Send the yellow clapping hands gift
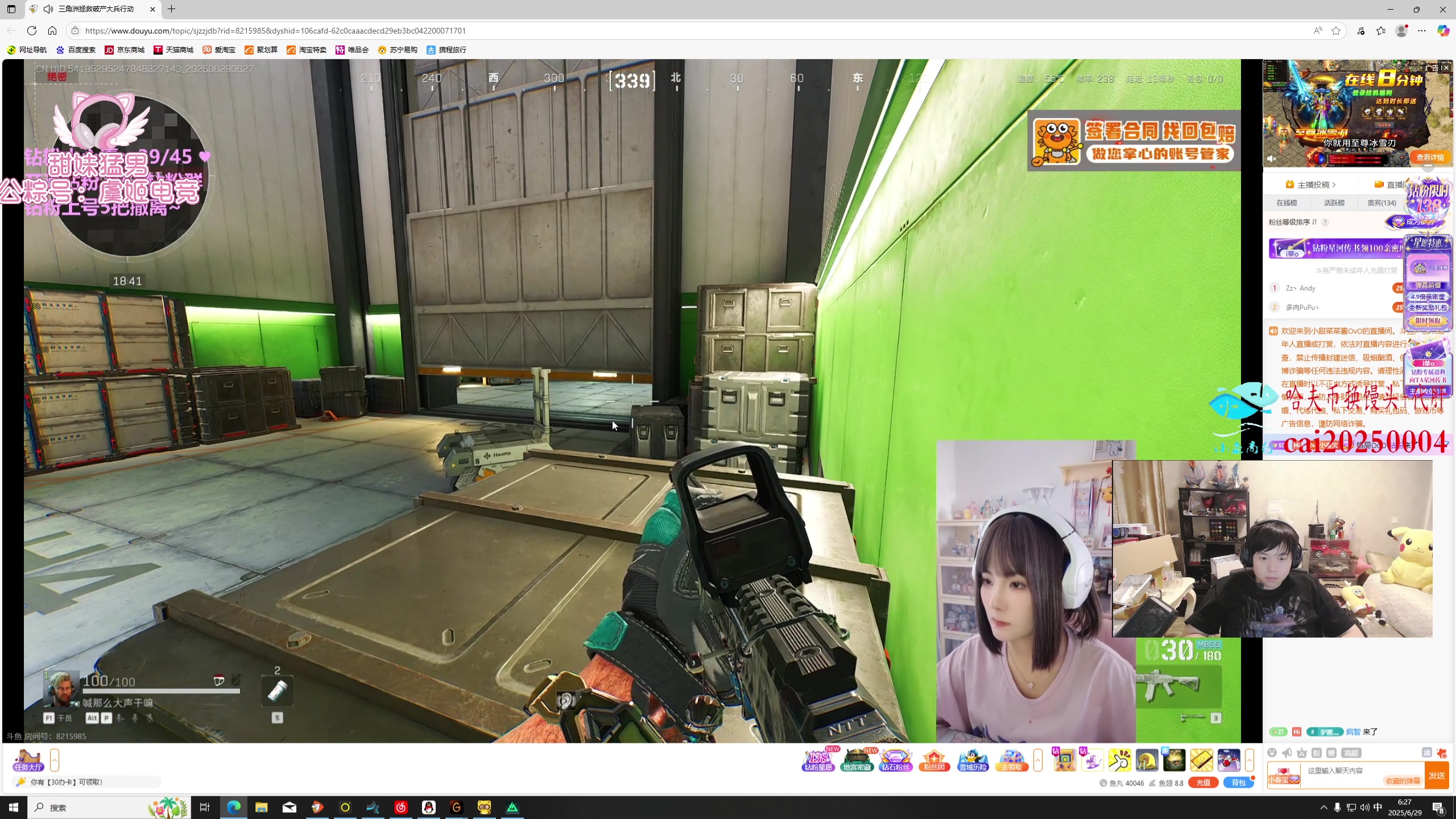 pos(1119,760)
